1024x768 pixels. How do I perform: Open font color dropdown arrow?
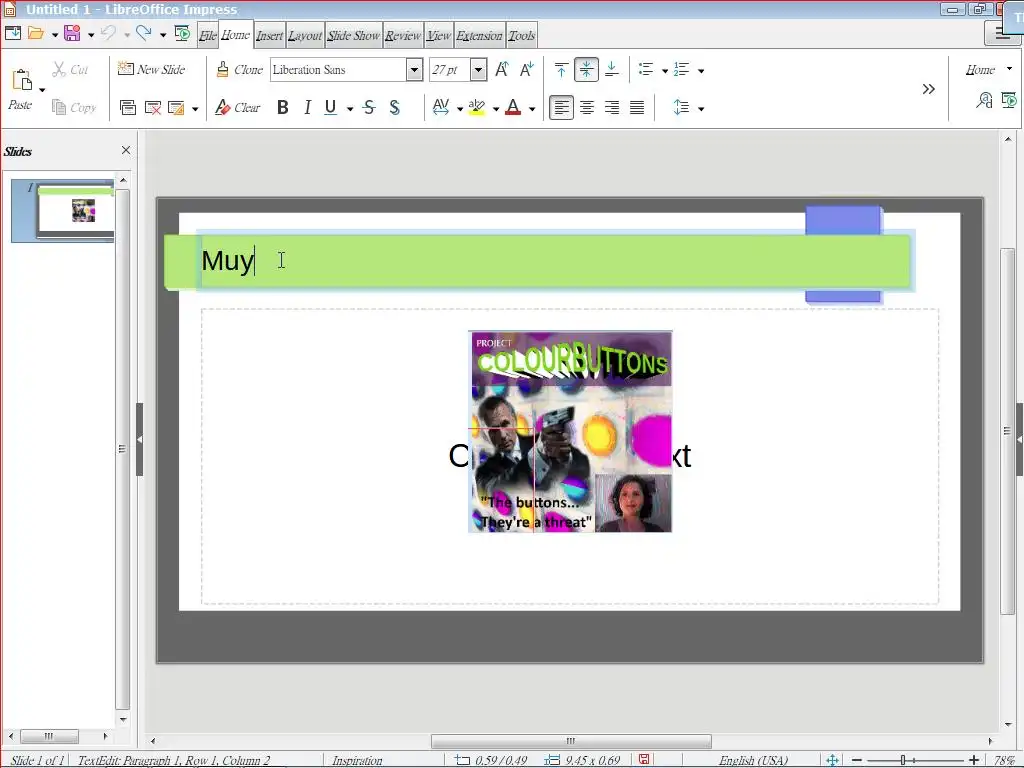point(532,108)
